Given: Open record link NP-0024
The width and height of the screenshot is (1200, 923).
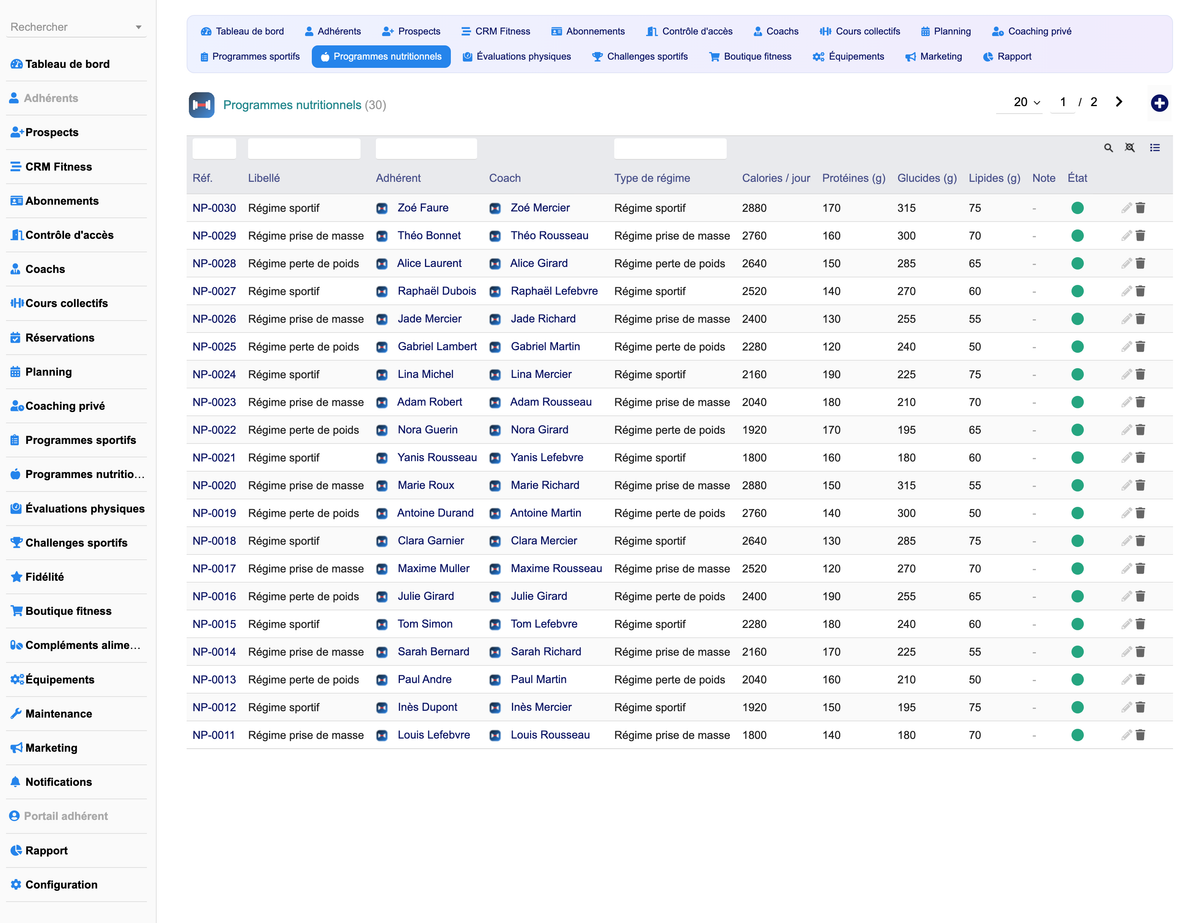Looking at the screenshot, I should click(x=214, y=374).
